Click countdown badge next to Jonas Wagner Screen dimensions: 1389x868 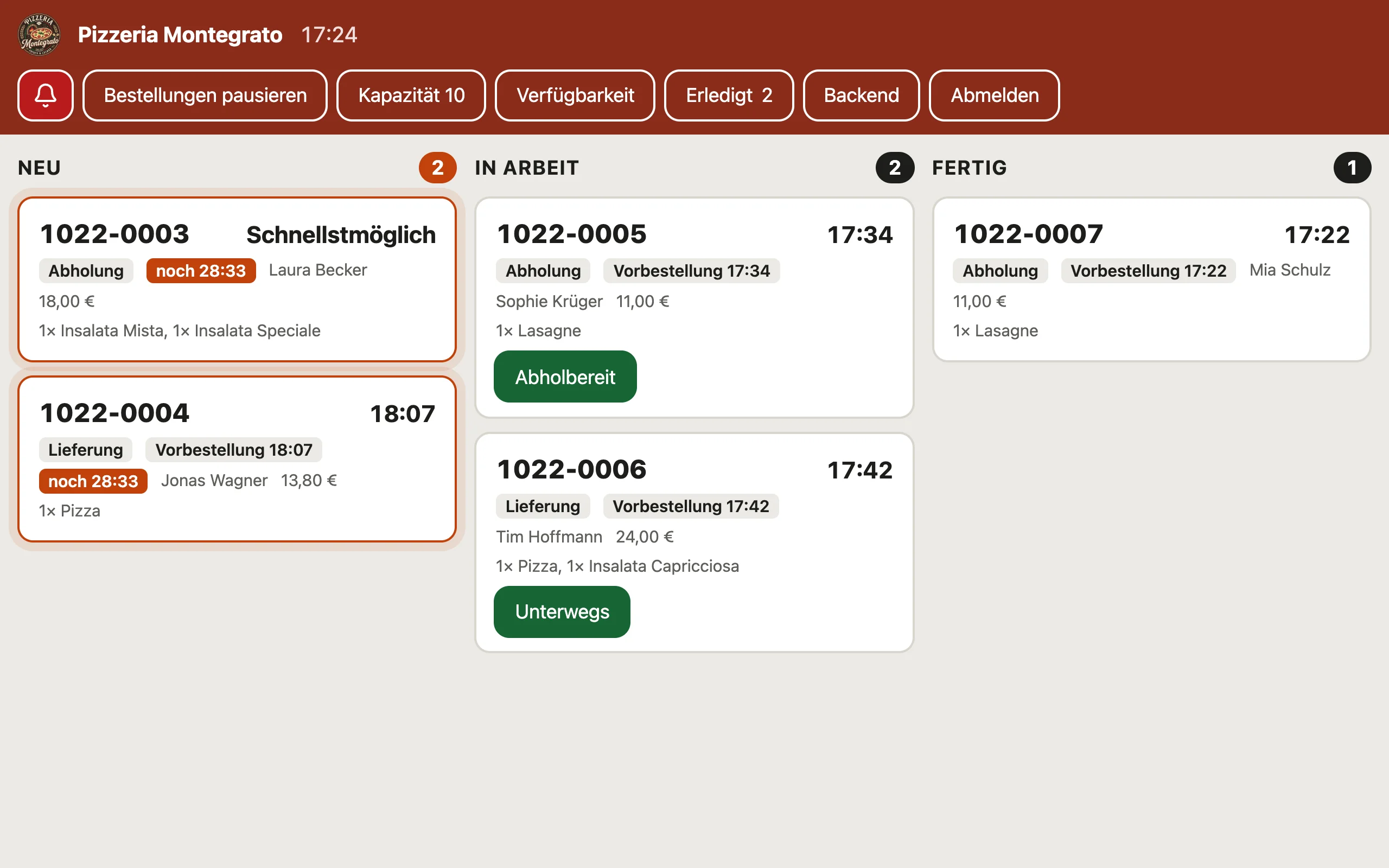[93, 481]
